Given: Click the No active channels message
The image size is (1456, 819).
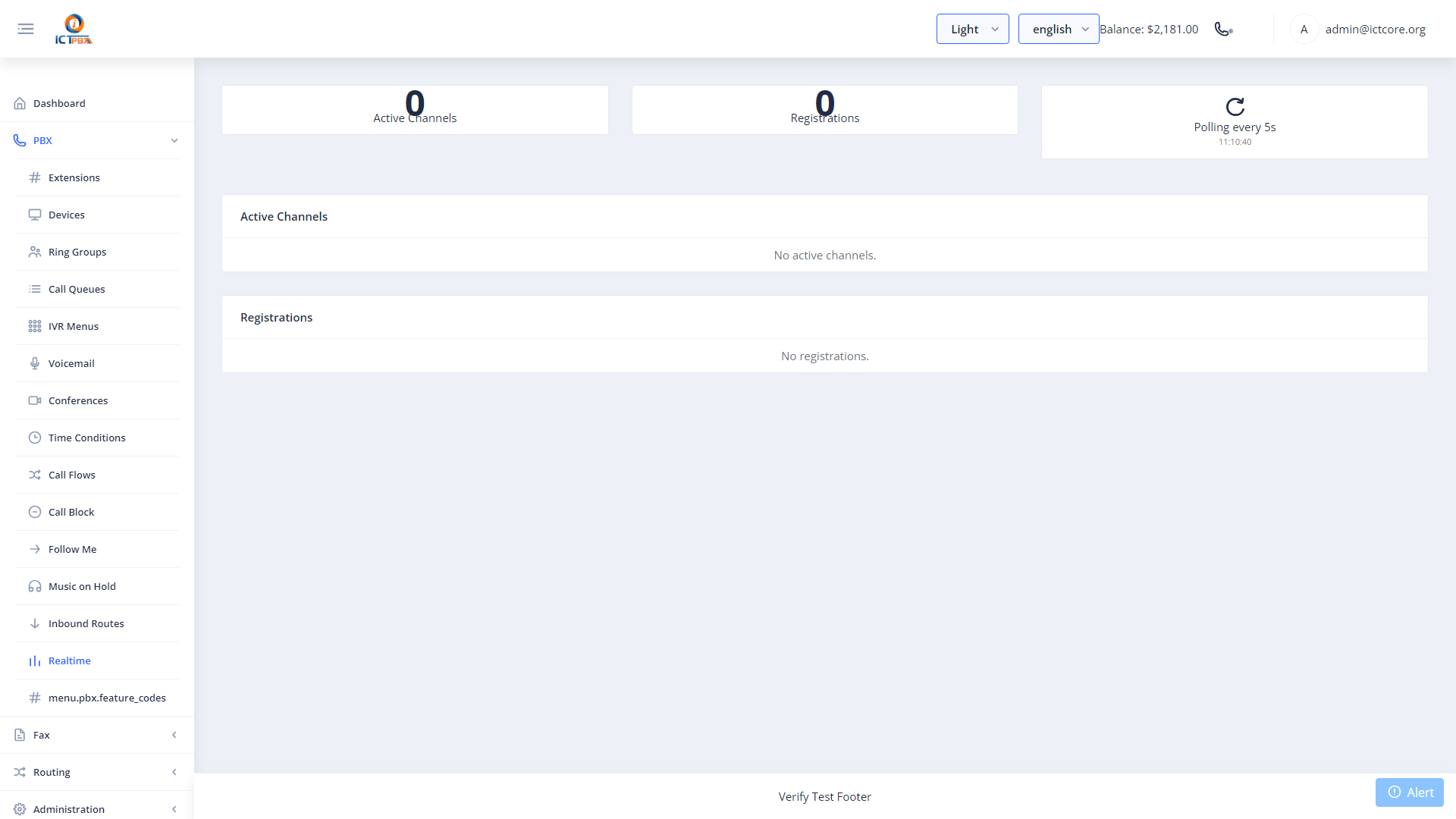Looking at the screenshot, I should (x=825, y=255).
